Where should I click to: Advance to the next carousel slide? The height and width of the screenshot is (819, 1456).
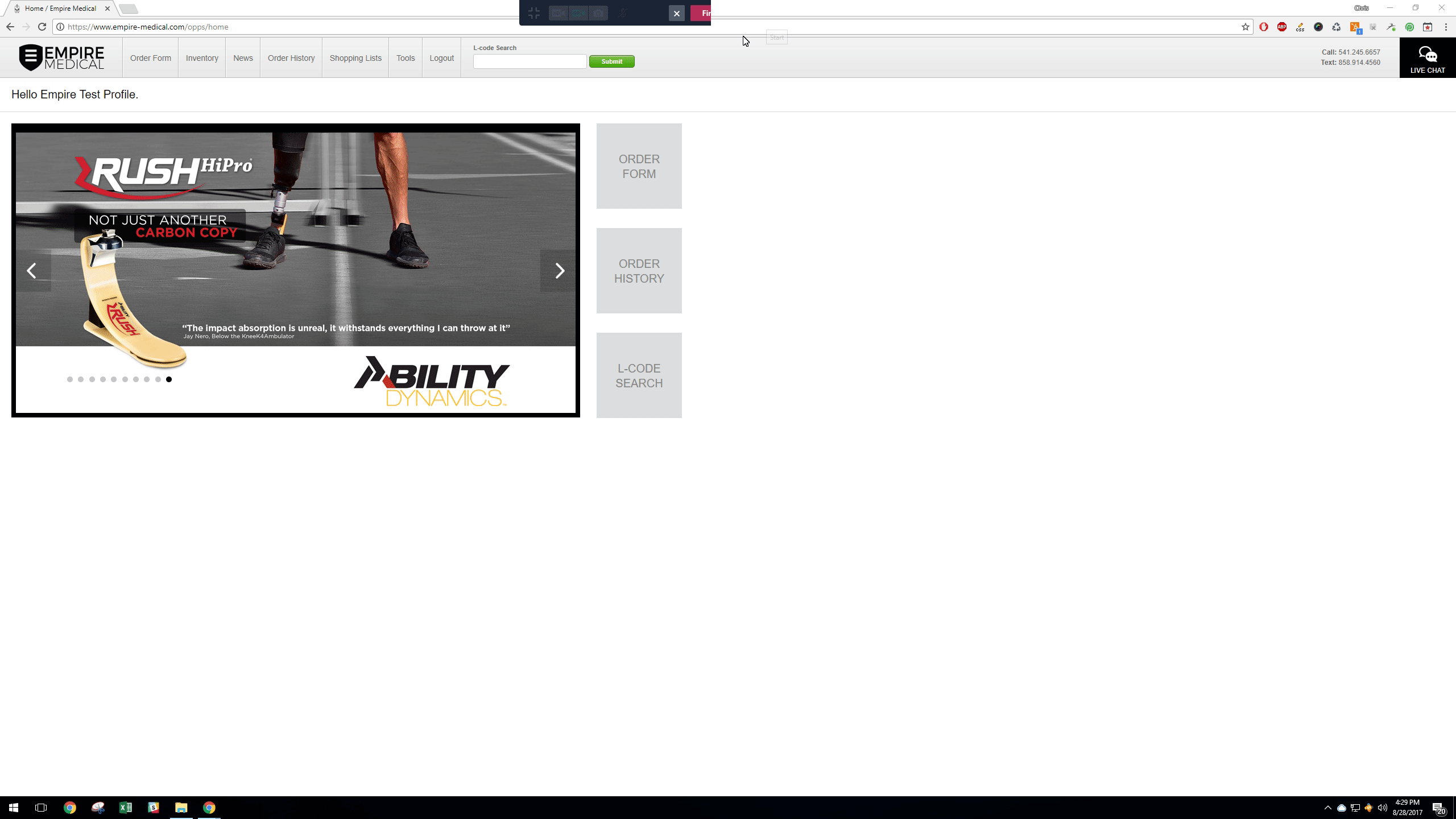559,271
